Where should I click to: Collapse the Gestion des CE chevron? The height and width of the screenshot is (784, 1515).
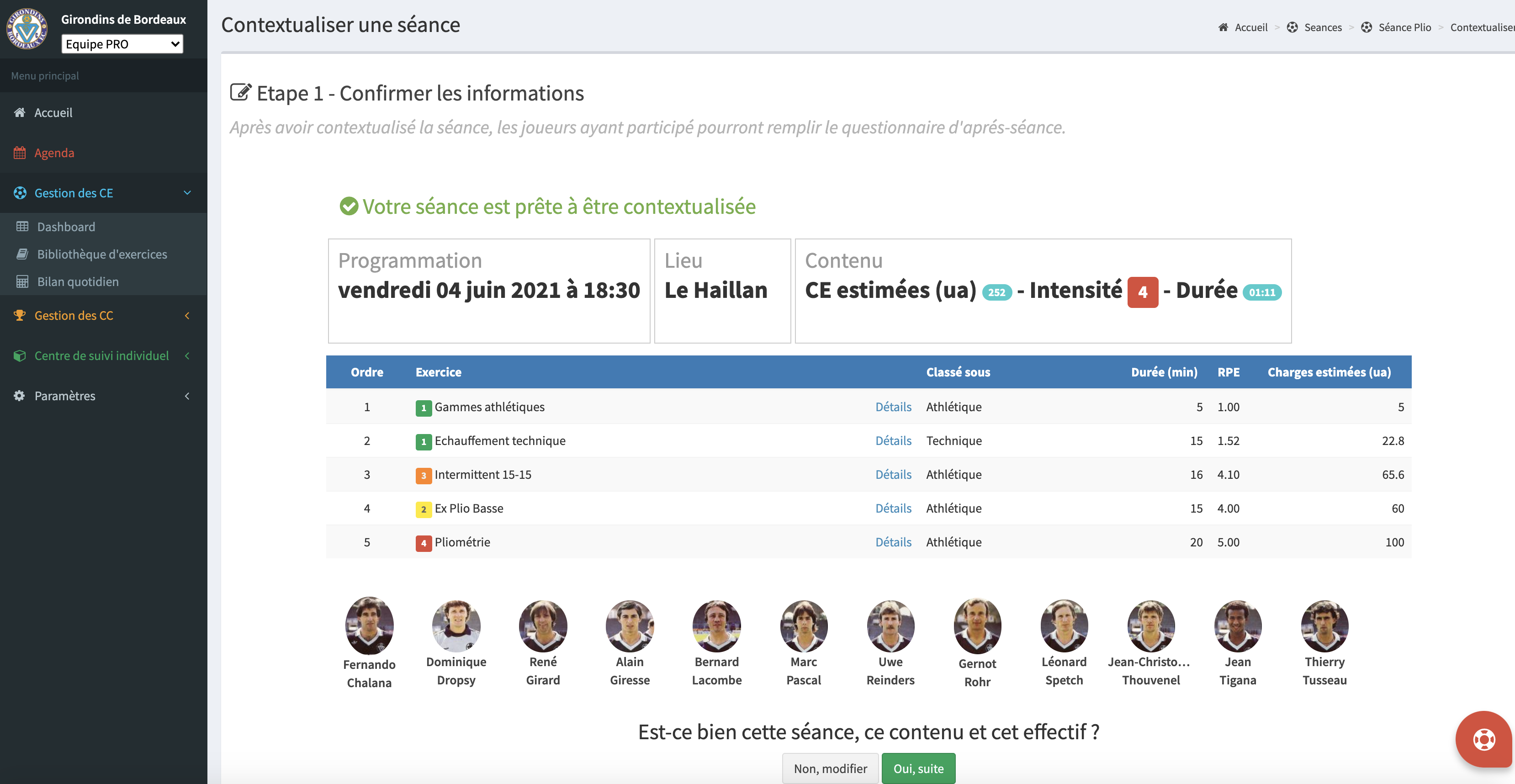[x=187, y=193]
